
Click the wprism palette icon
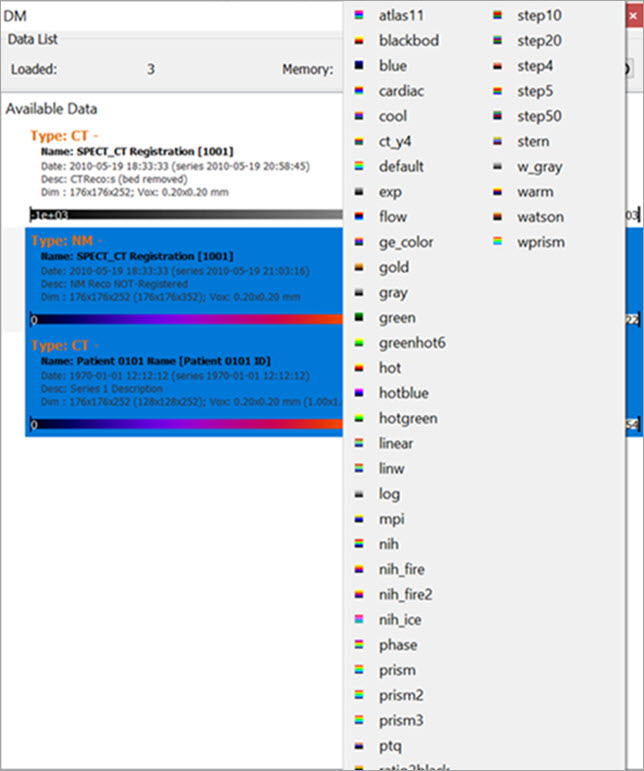click(498, 242)
